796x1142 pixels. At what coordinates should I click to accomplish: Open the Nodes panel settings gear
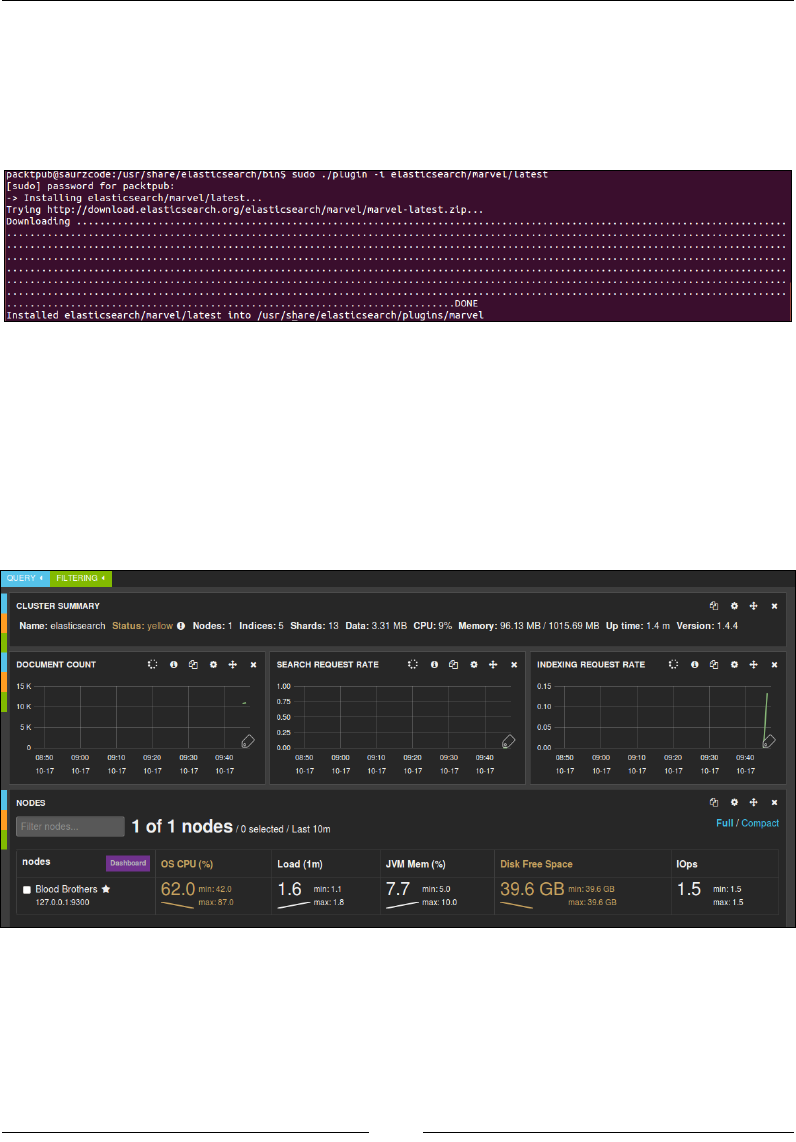point(734,803)
